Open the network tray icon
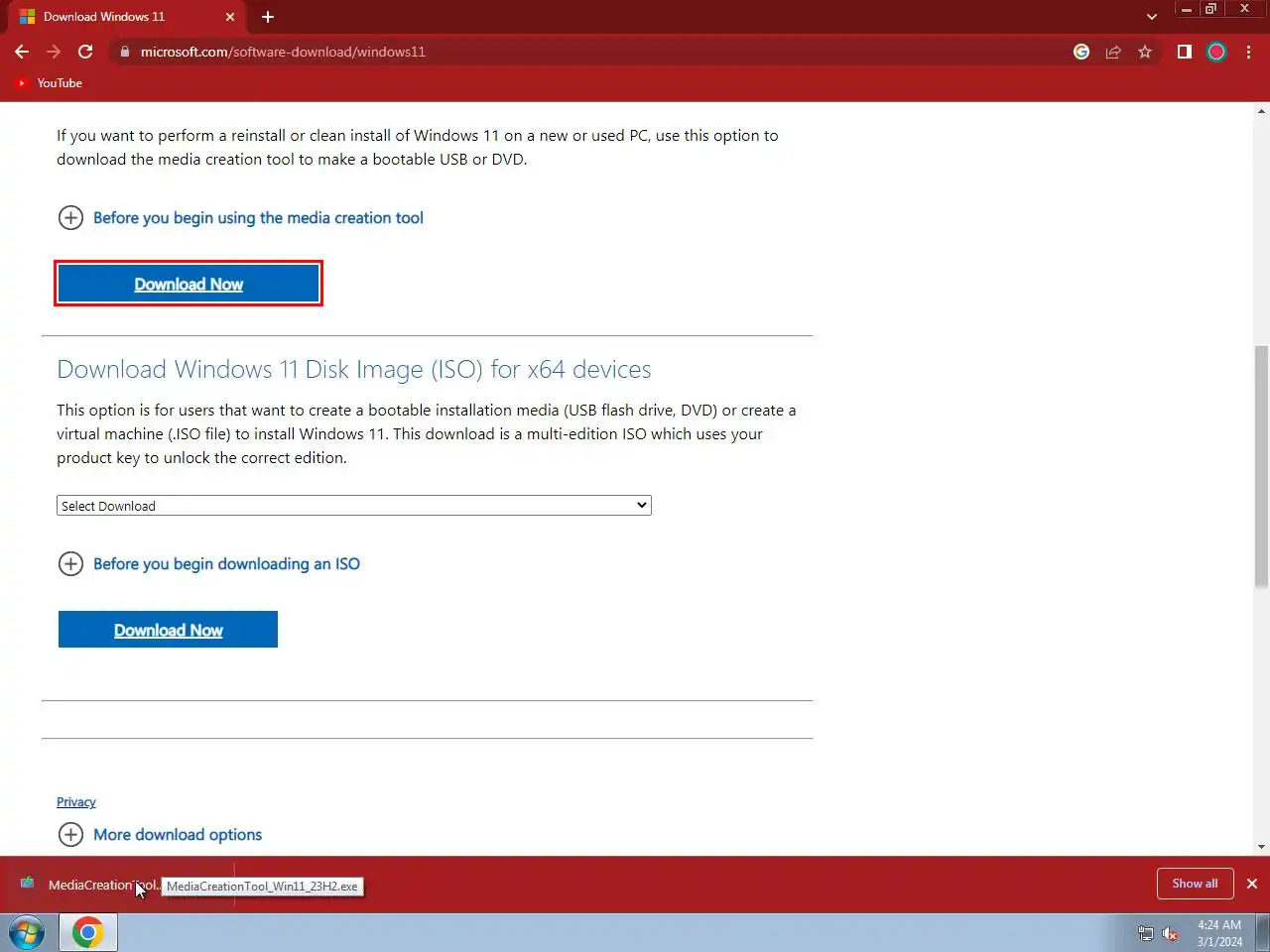Viewport: 1270px width, 952px height. coord(1146,933)
